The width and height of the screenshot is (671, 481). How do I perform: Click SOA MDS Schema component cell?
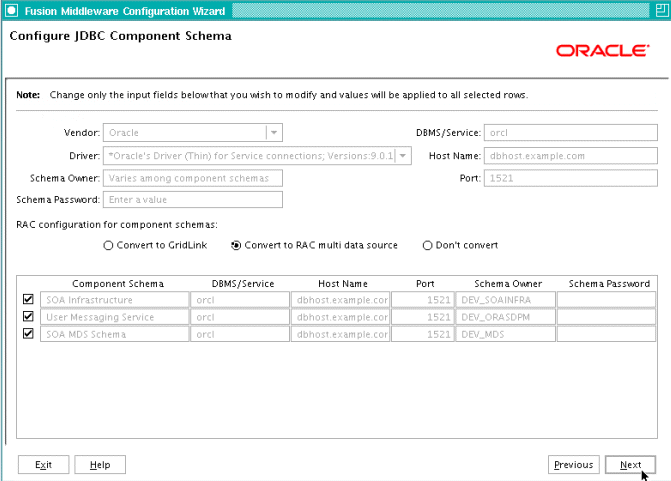tap(115, 334)
